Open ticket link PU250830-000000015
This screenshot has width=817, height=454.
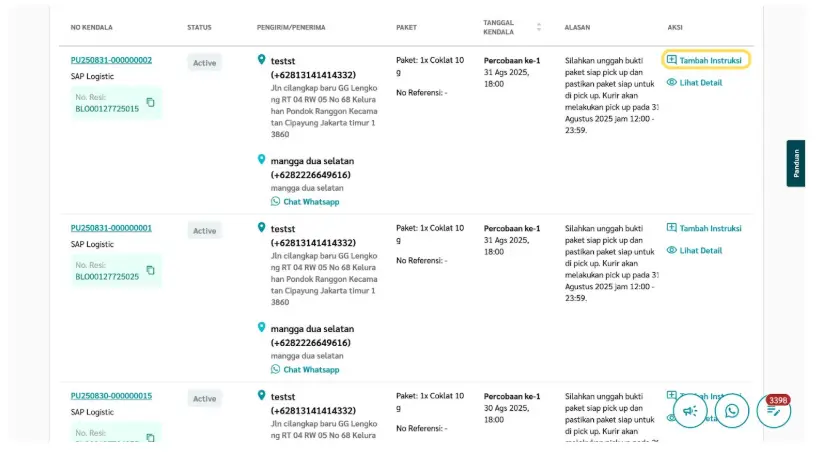tap(111, 396)
